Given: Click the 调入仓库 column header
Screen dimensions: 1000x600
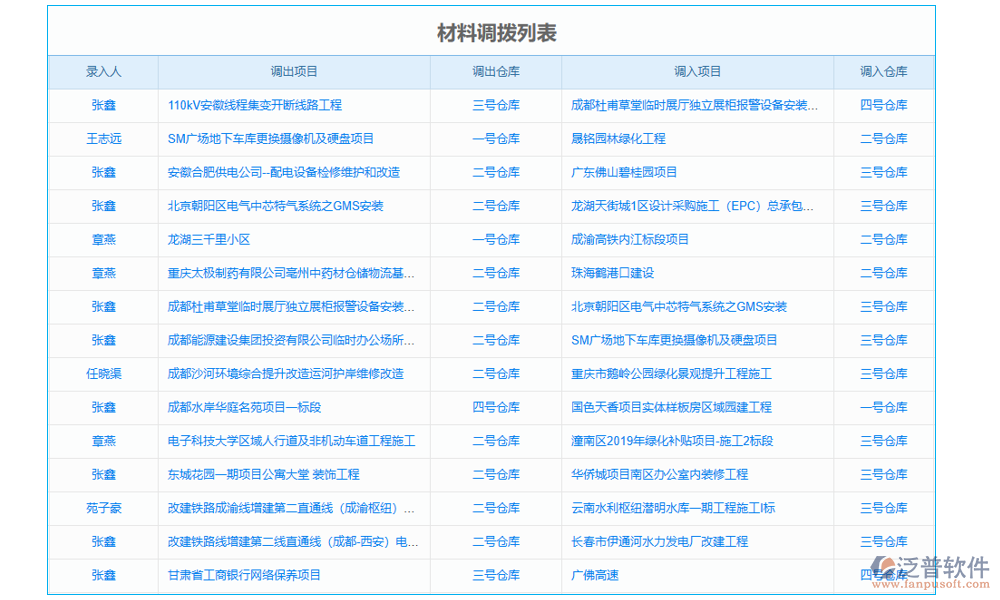Looking at the screenshot, I should (x=884, y=71).
